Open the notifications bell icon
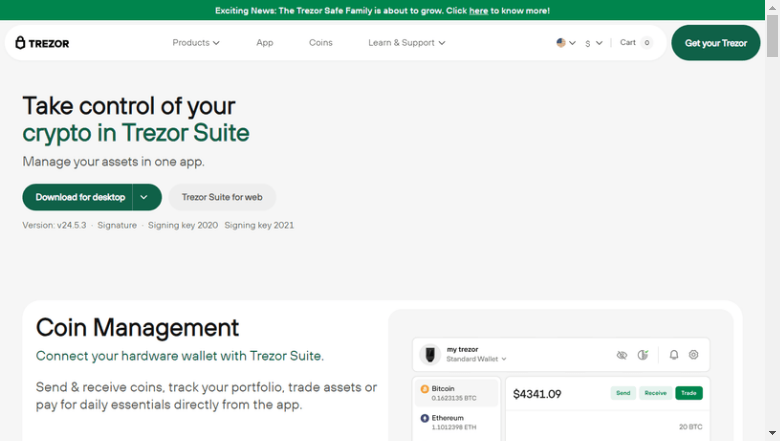The image size is (780, 441). [674, 354]
